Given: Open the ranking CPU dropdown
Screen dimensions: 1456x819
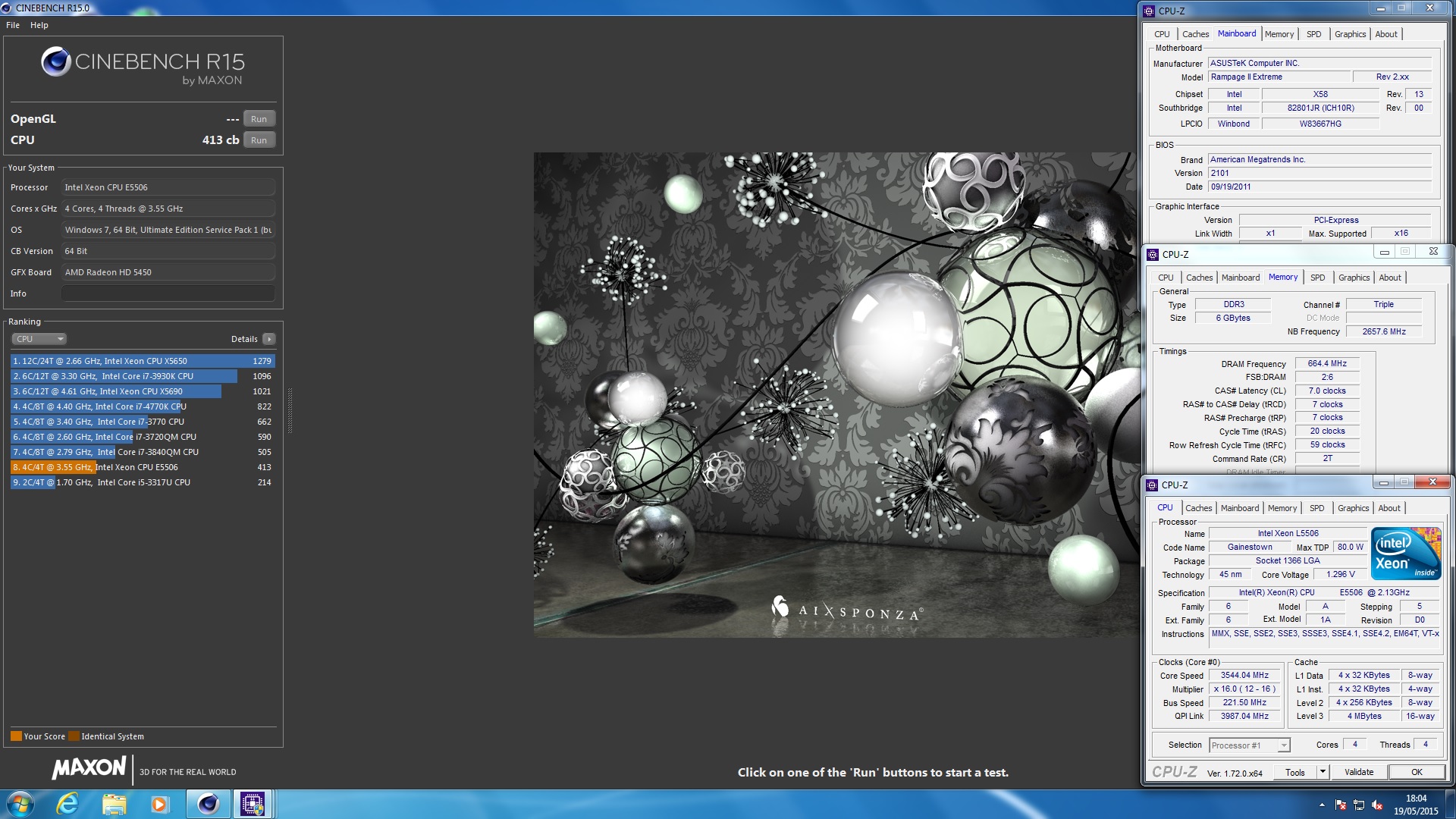Looking at the screenshot, I should pos(39,339).
